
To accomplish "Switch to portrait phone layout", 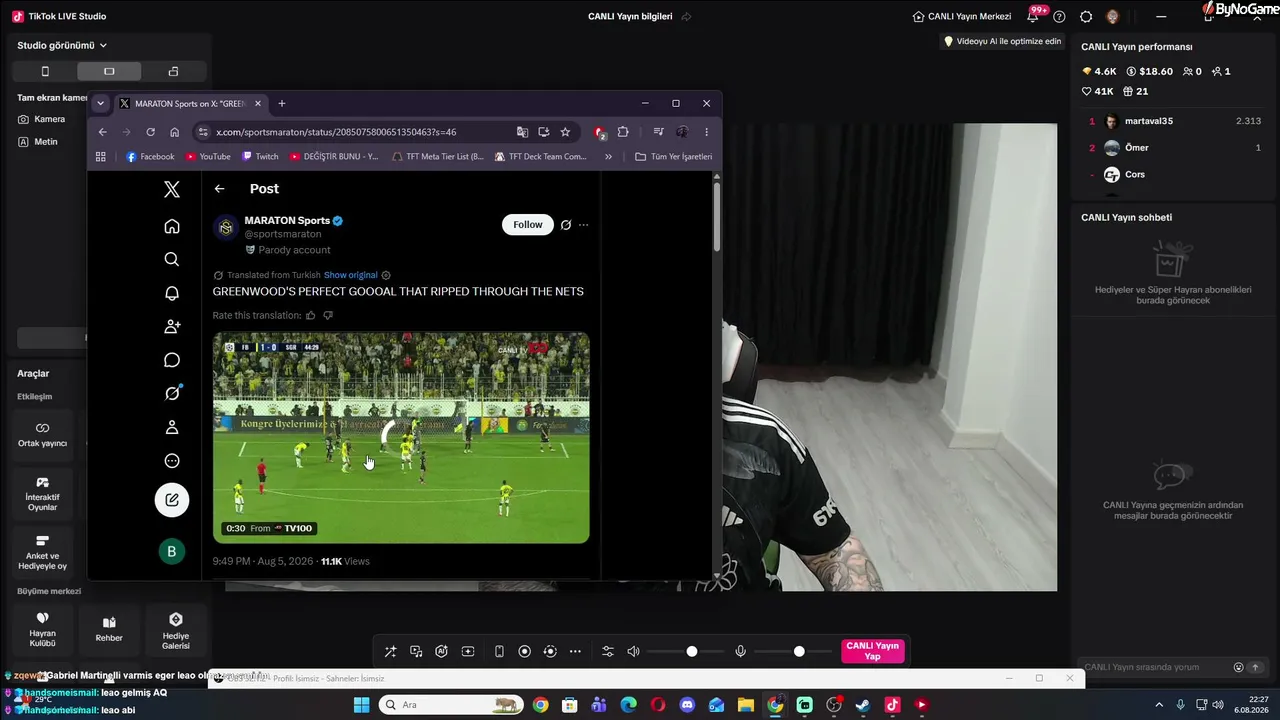I will click(45, 71).
